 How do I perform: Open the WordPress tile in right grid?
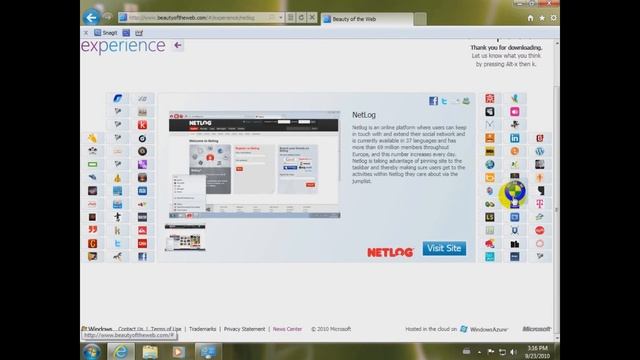click(x=540, y=151)
